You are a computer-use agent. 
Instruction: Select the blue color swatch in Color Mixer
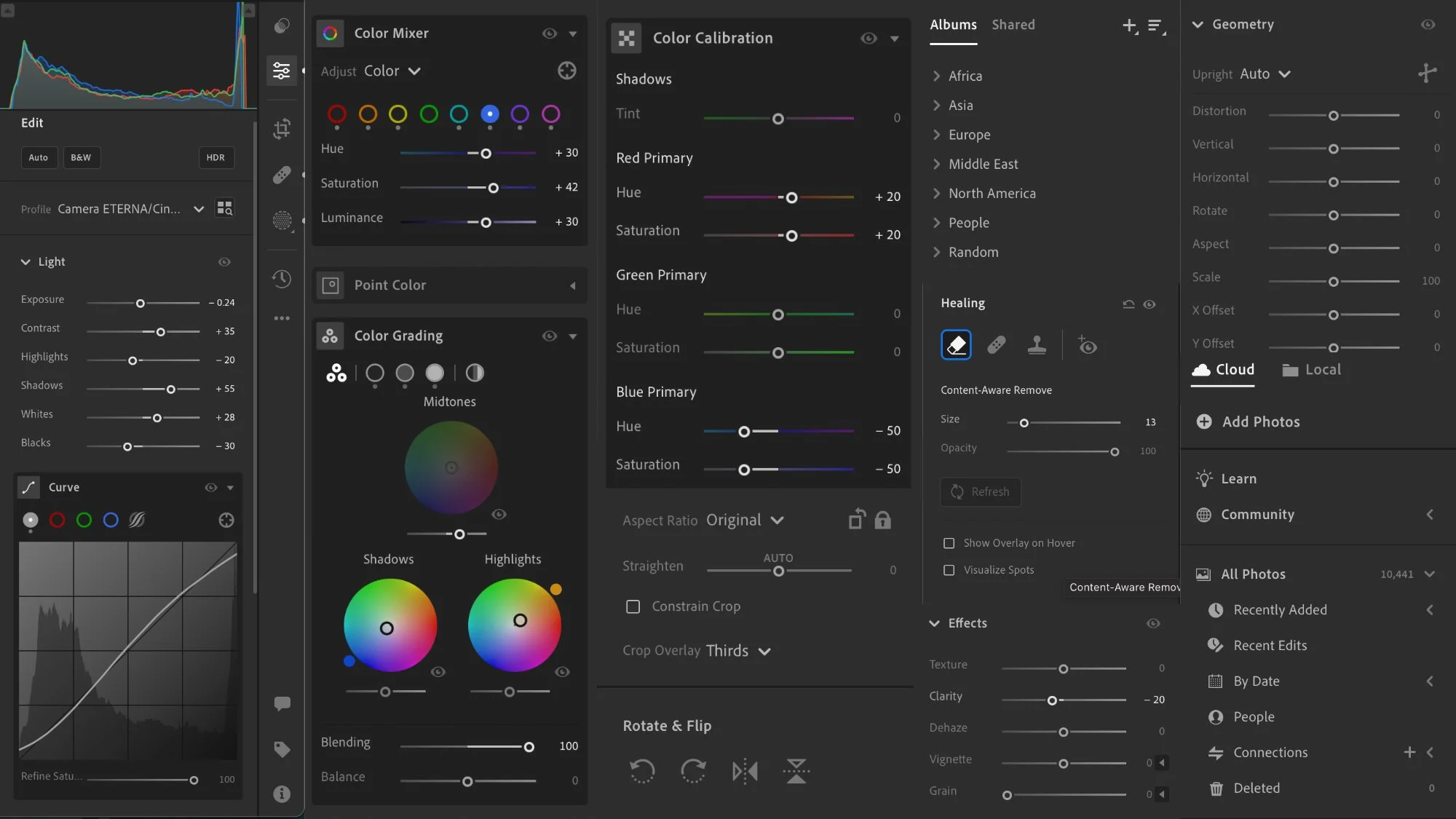click(489, 114)
